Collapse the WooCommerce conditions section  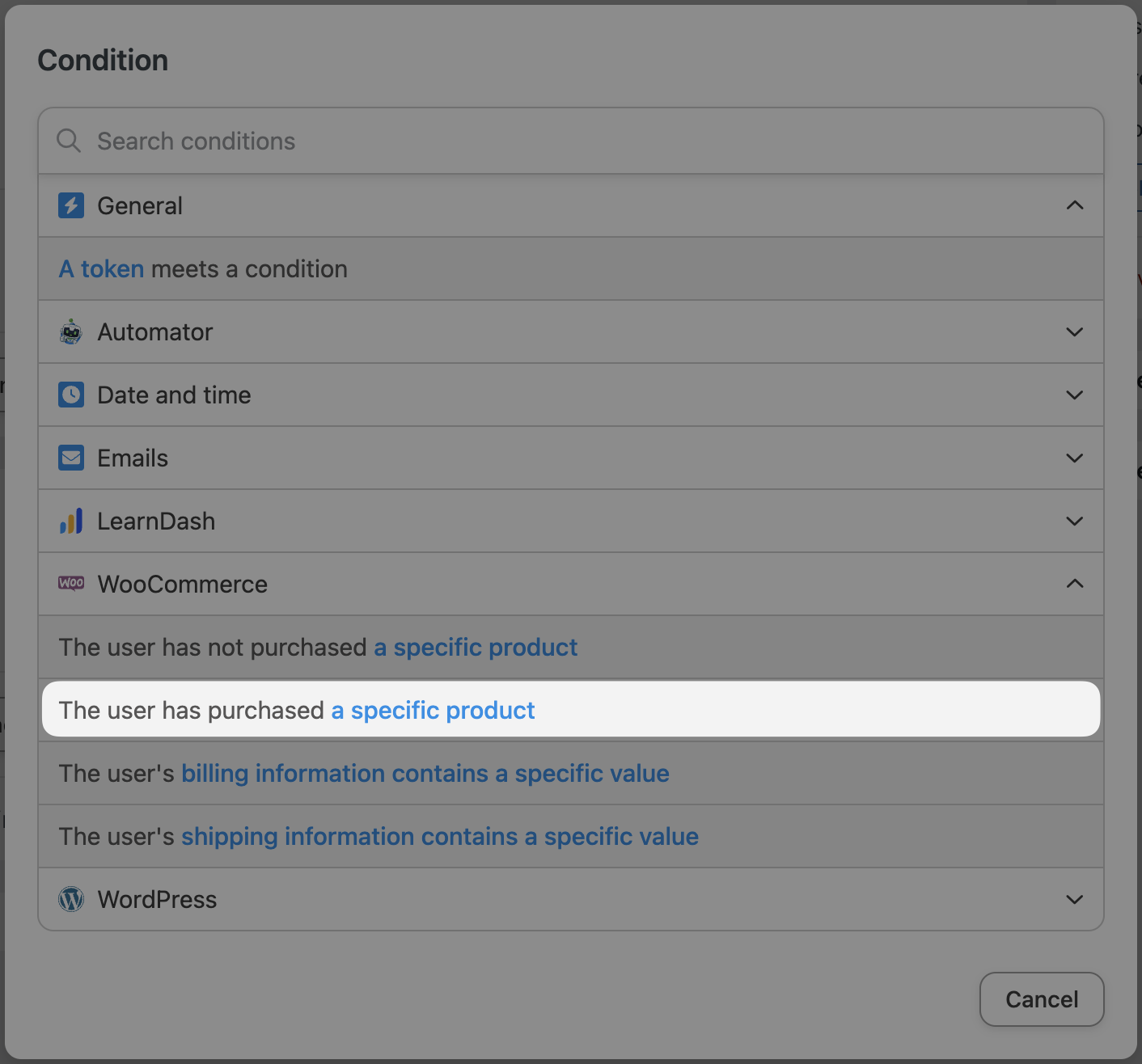[1074, 584]
